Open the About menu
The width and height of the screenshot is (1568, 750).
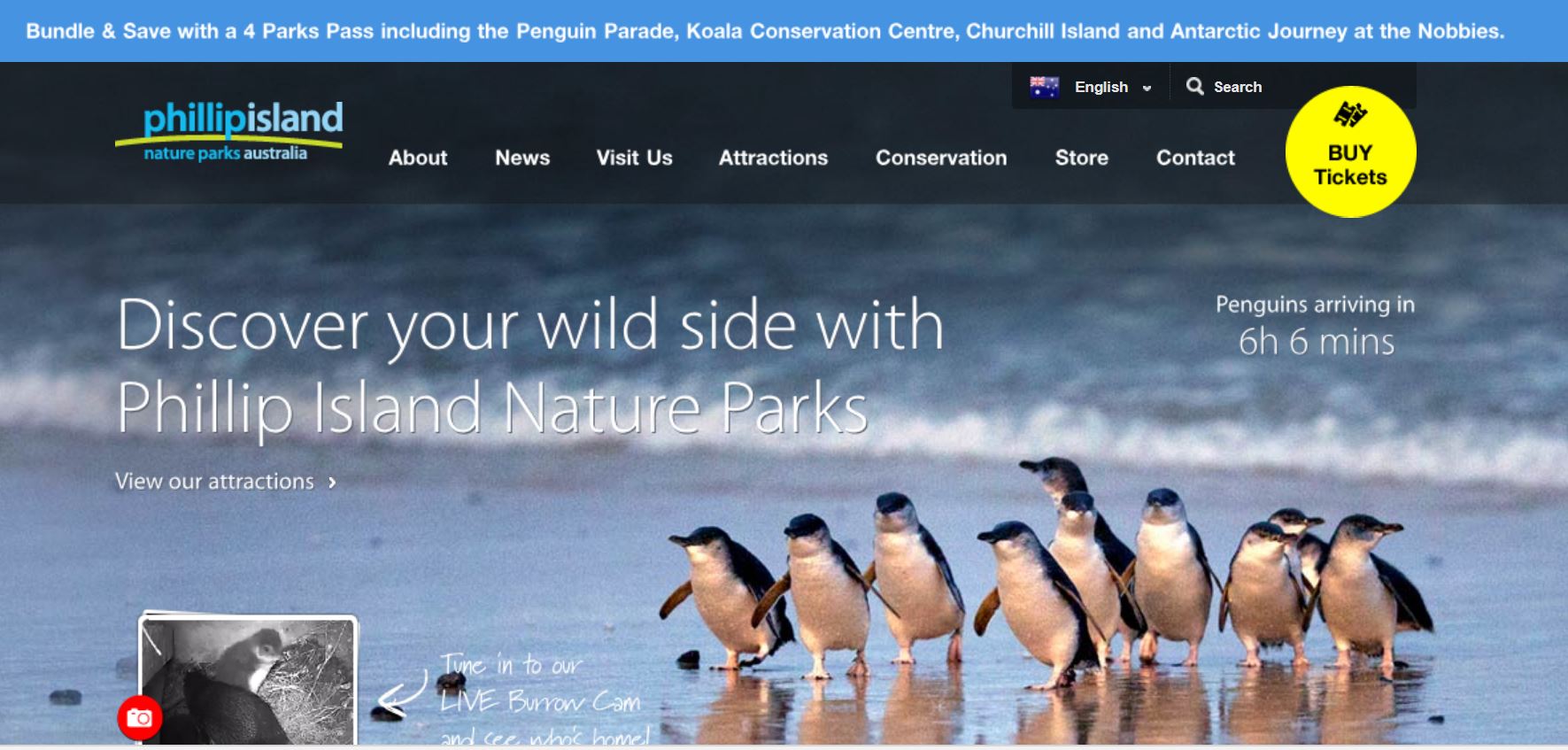[x=418, y=158]
